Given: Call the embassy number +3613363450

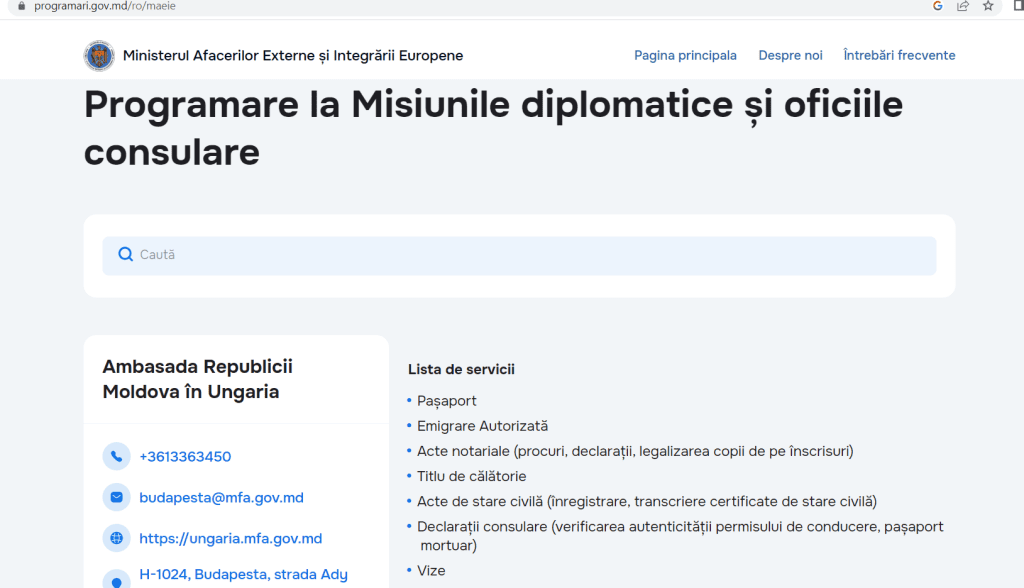Looking at the screenshot, I should pyautogui.click(x=185, y=457).
